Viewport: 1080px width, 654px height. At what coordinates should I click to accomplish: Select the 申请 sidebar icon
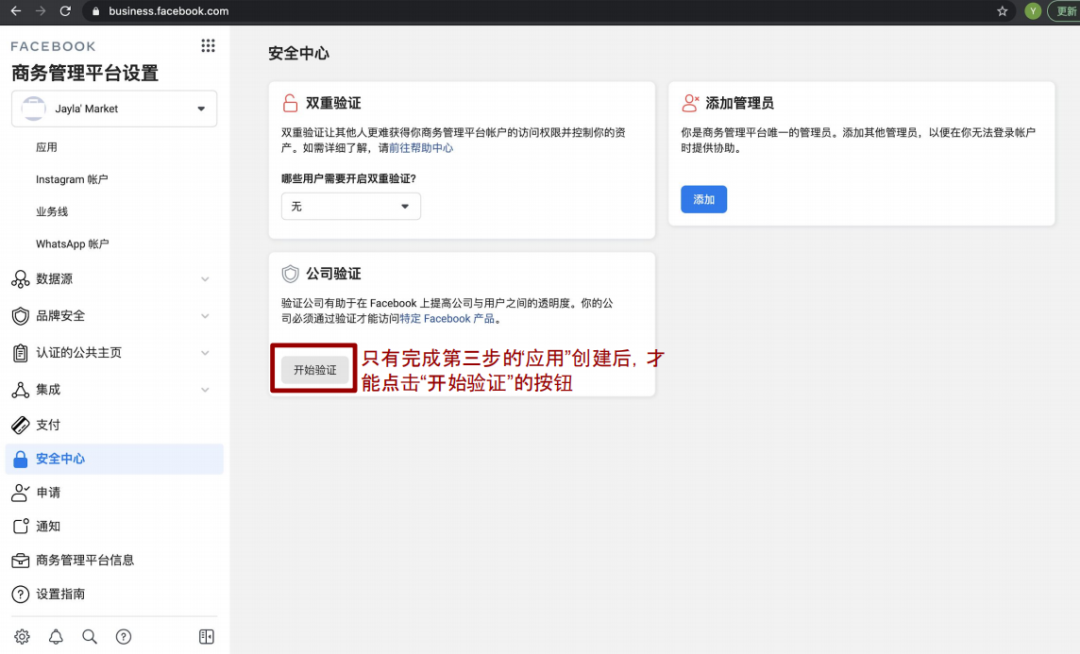coord(22,492)
